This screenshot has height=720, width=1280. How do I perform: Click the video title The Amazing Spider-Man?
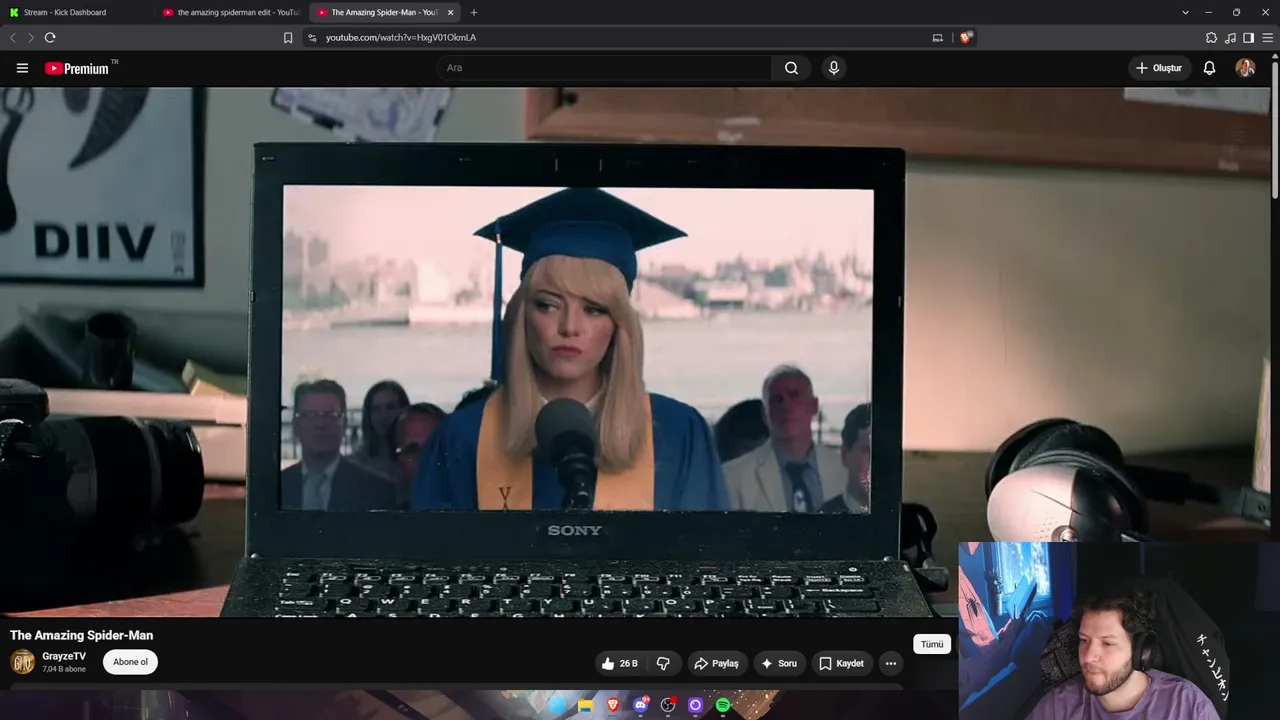(81, 635)
